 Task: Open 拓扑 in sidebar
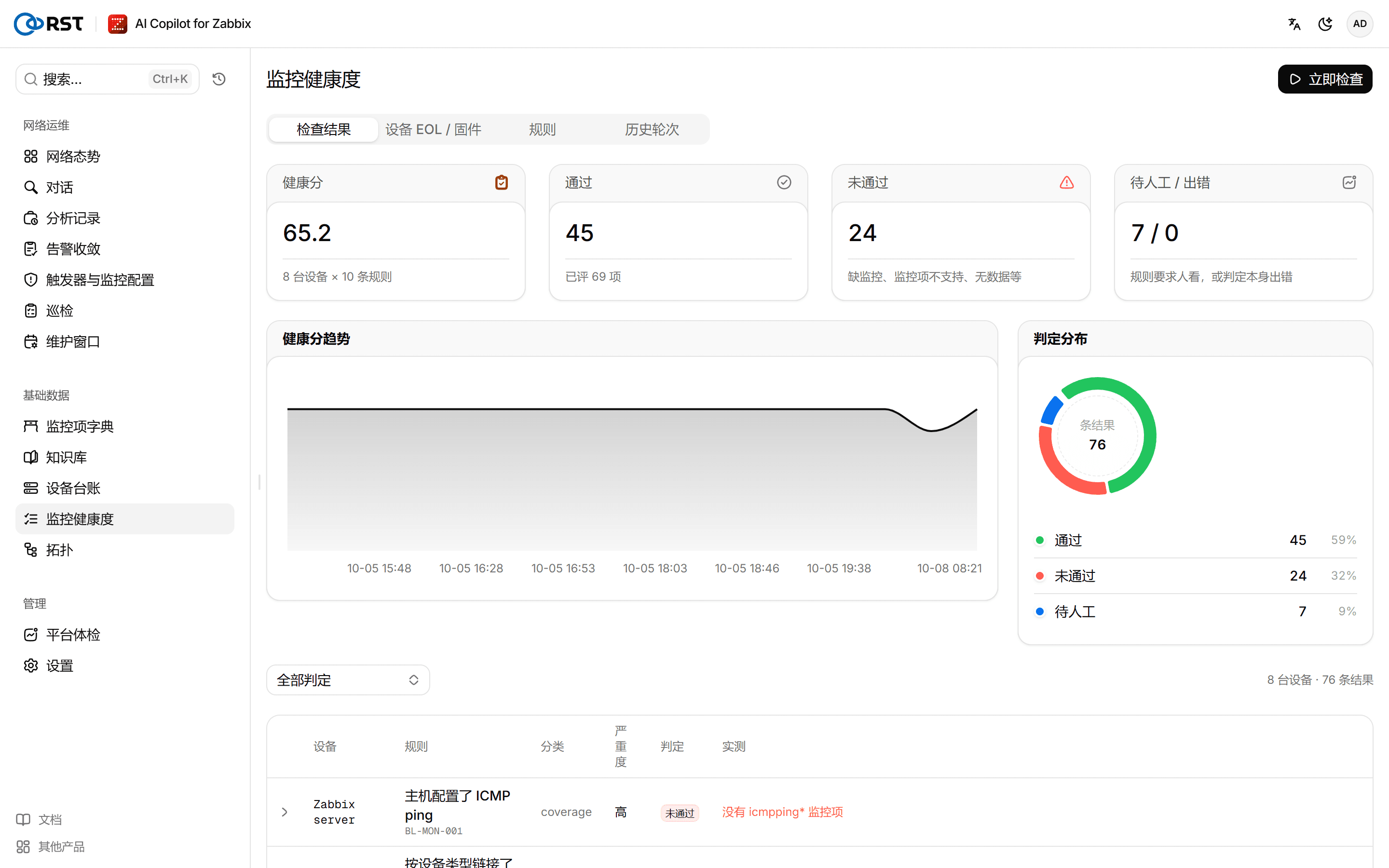[x=124, y=550]
